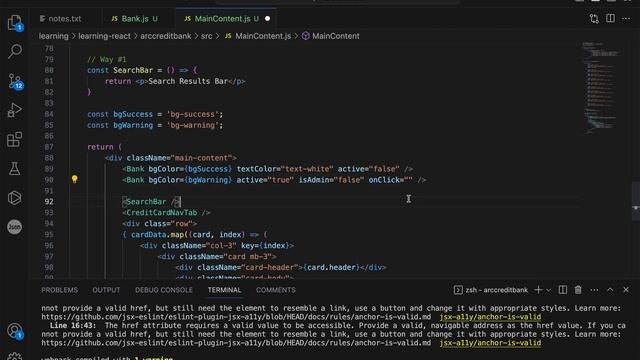Click 'textColor' attribute on line 89
Image resolution: width=640 pixels, height=360 pixels.
tap(256, 169)
